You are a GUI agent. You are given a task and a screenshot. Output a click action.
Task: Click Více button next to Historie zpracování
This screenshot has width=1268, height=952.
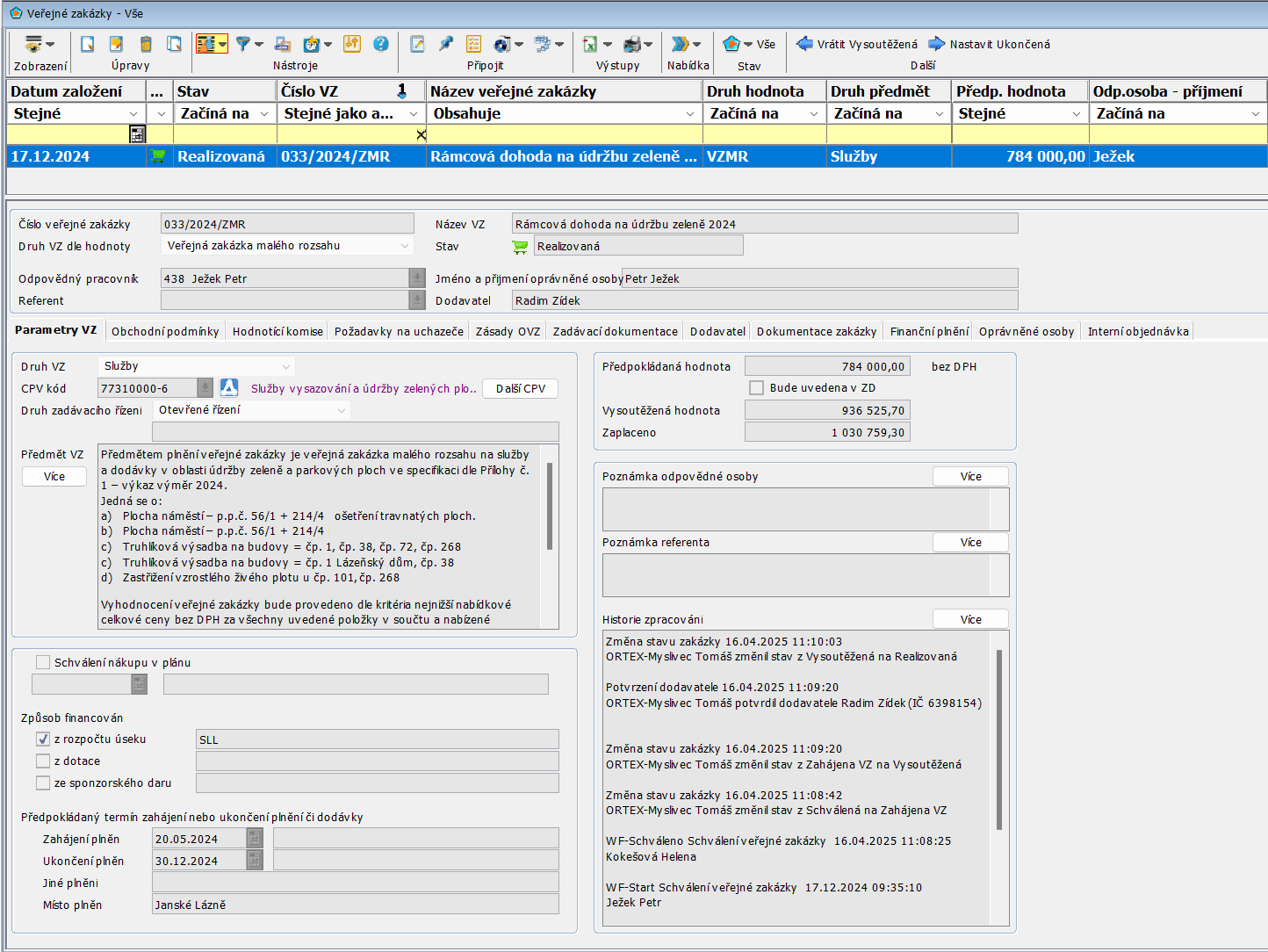click(970, 619)
